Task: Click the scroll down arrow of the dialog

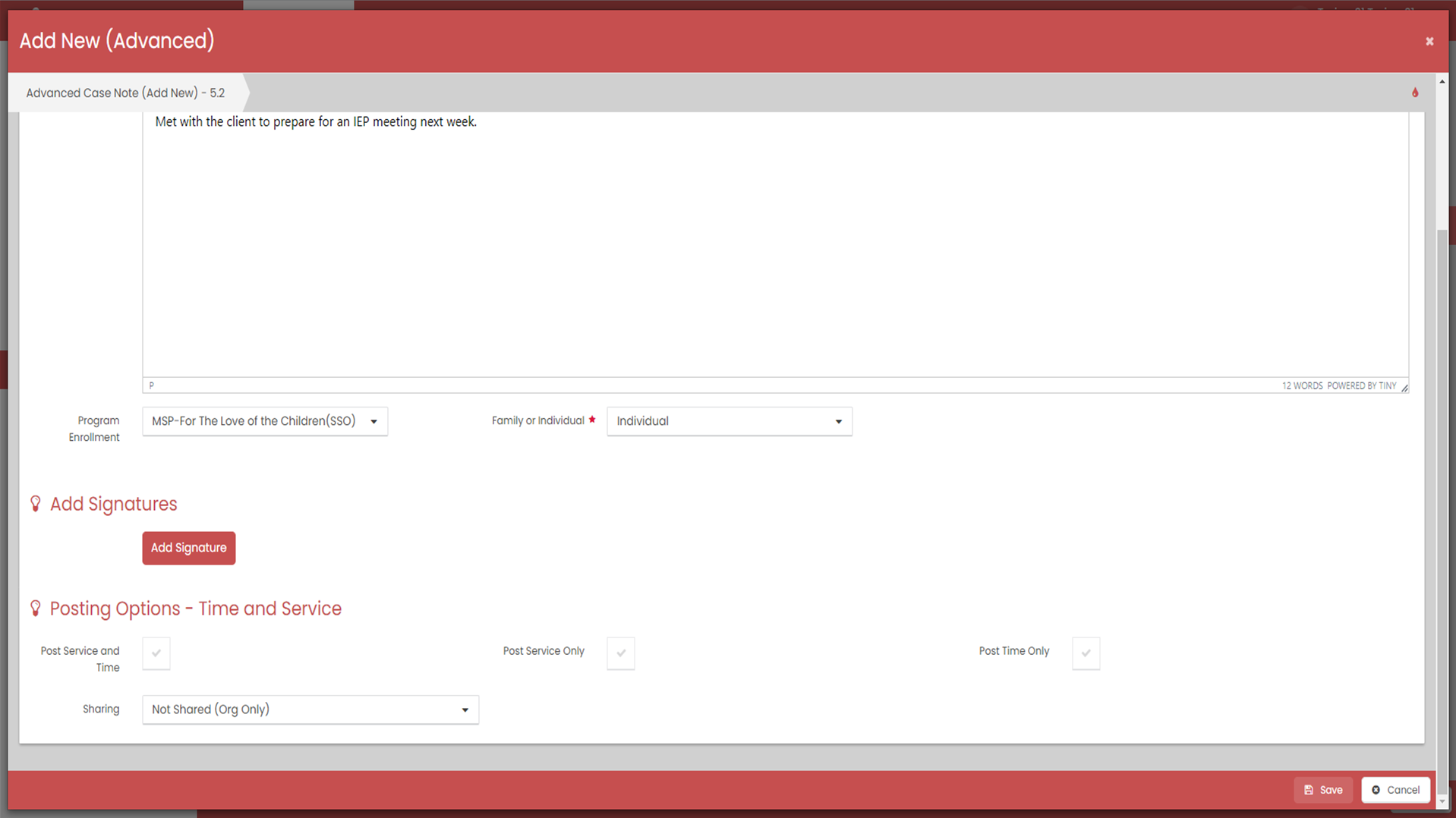Action: 1442,801
